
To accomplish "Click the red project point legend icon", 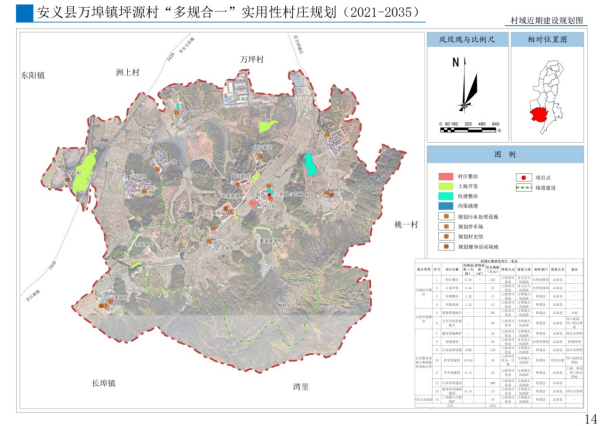I will click(522, 175).
